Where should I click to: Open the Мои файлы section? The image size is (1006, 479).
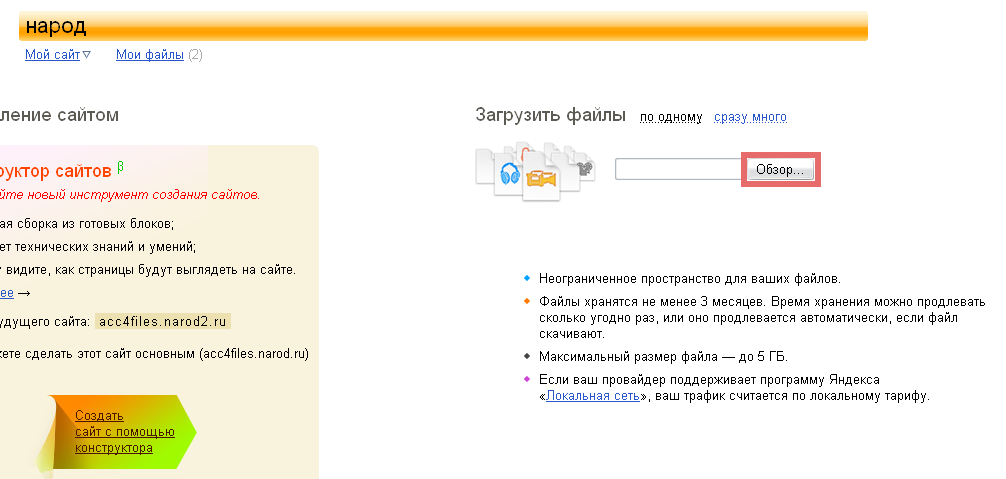[149, 55]
